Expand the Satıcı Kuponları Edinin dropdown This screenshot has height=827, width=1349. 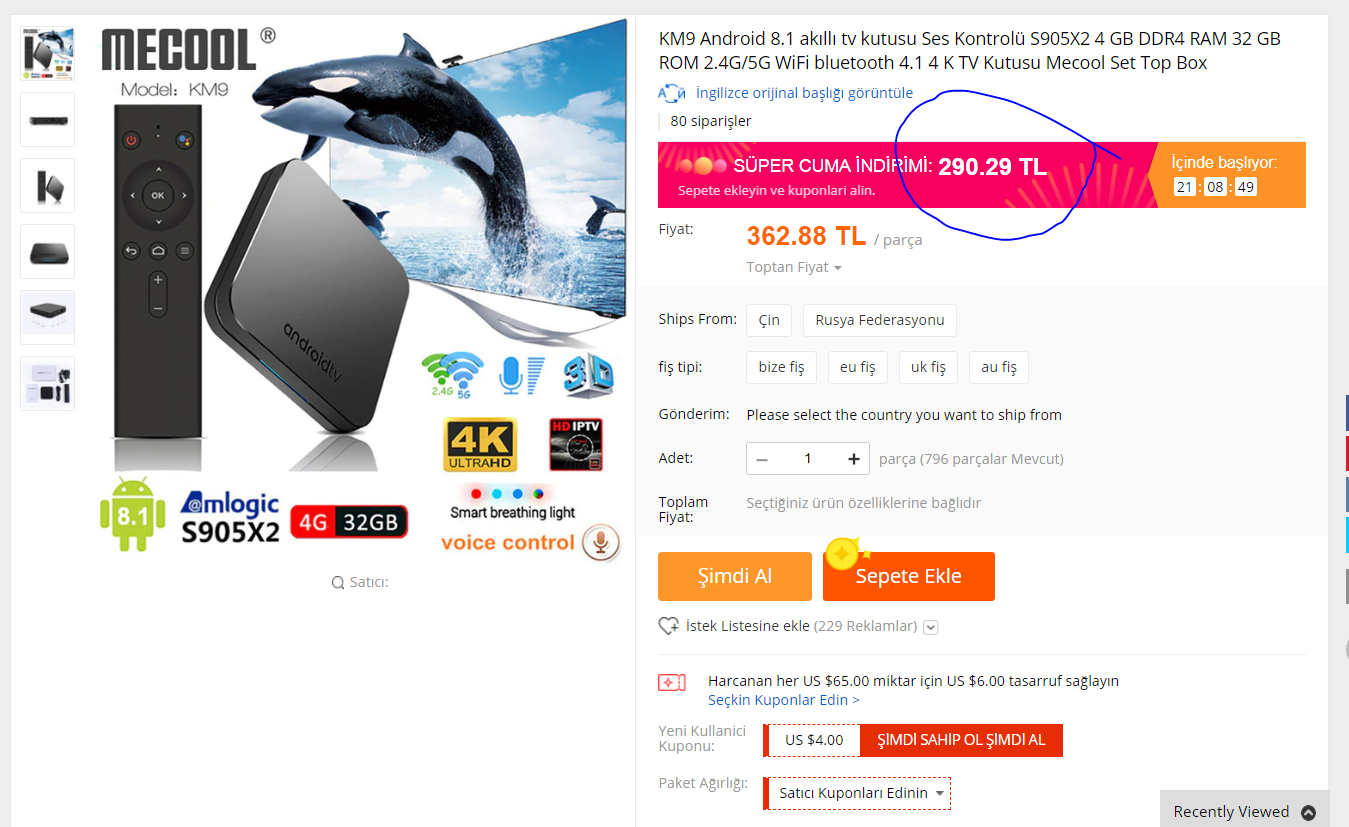857,793
